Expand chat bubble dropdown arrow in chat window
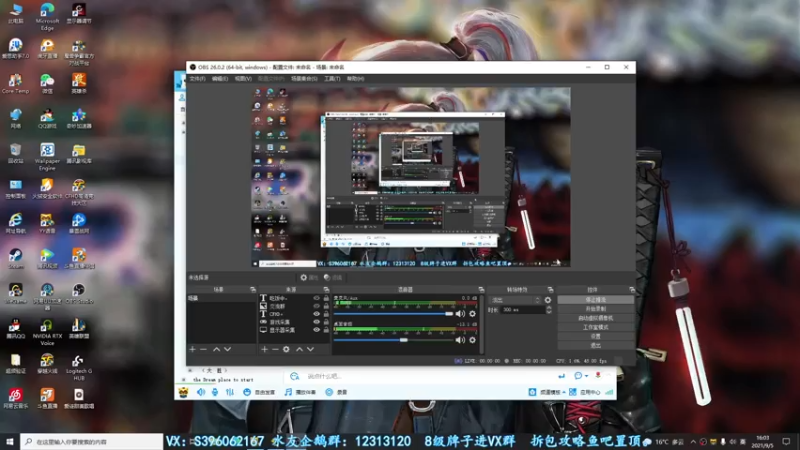This screenshot has width=800, height=450. [586, 376]
